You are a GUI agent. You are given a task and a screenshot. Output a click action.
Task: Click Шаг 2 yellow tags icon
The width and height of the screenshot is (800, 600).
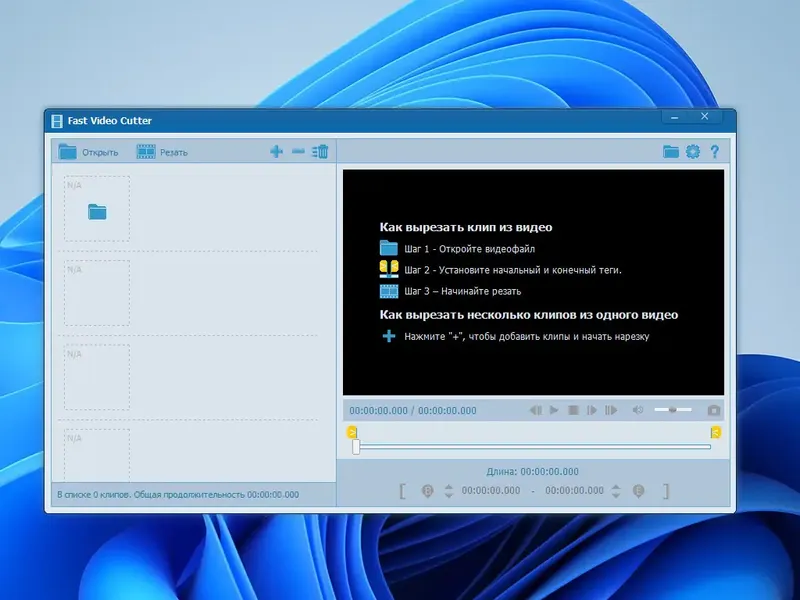coord(389,269)
